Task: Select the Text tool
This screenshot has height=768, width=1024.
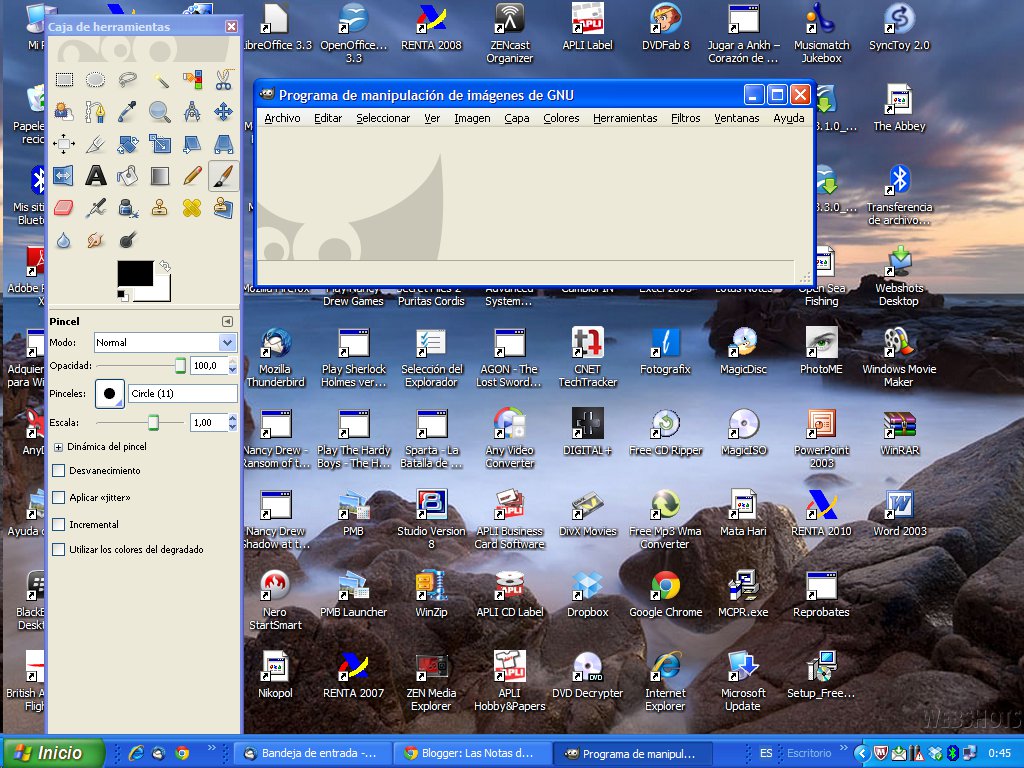Action: click(96, 176)
